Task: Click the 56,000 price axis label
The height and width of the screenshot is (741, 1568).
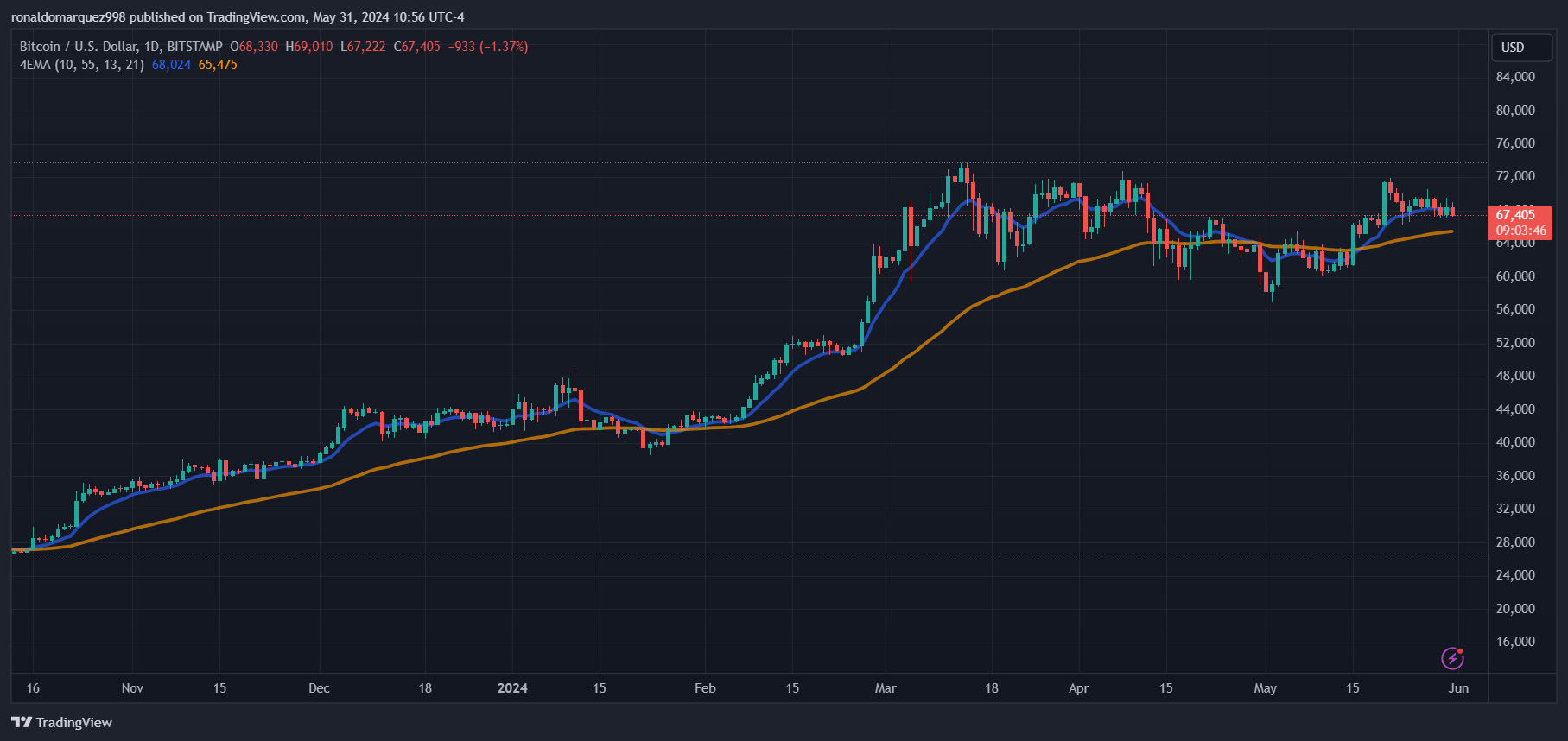Action: (x=1515, y=309)
